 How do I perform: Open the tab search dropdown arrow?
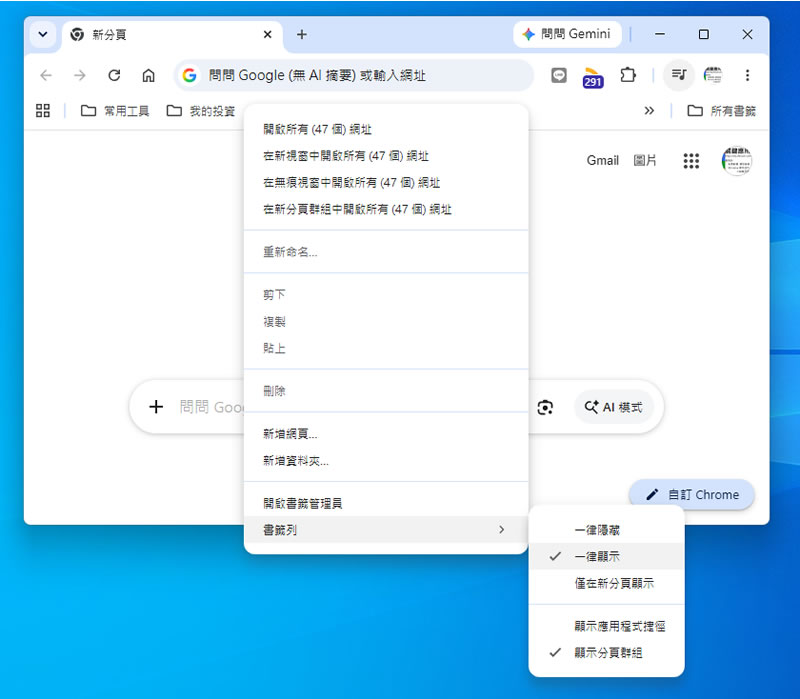pyautogui.click(x=43, y=35)
